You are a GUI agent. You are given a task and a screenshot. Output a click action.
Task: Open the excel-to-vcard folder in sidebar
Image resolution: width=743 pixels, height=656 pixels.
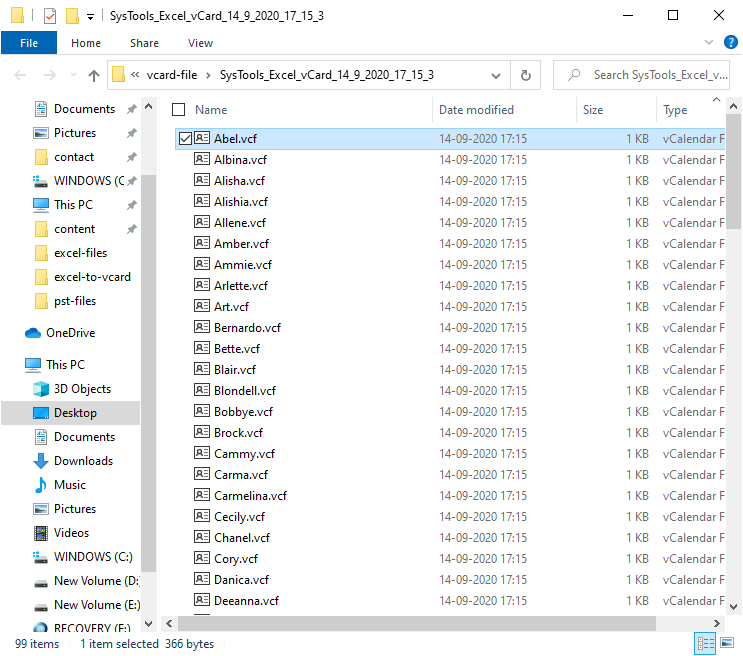[92, 277]
